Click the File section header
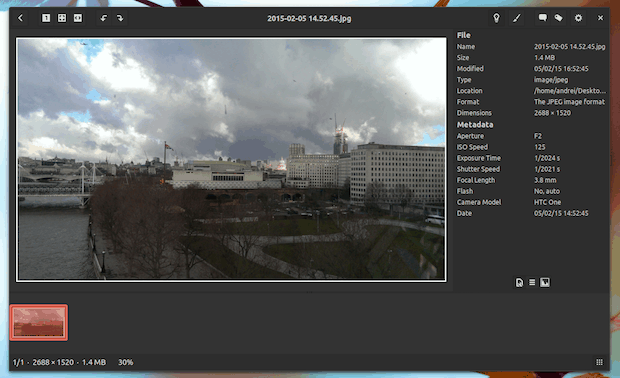 coord(463,35)
